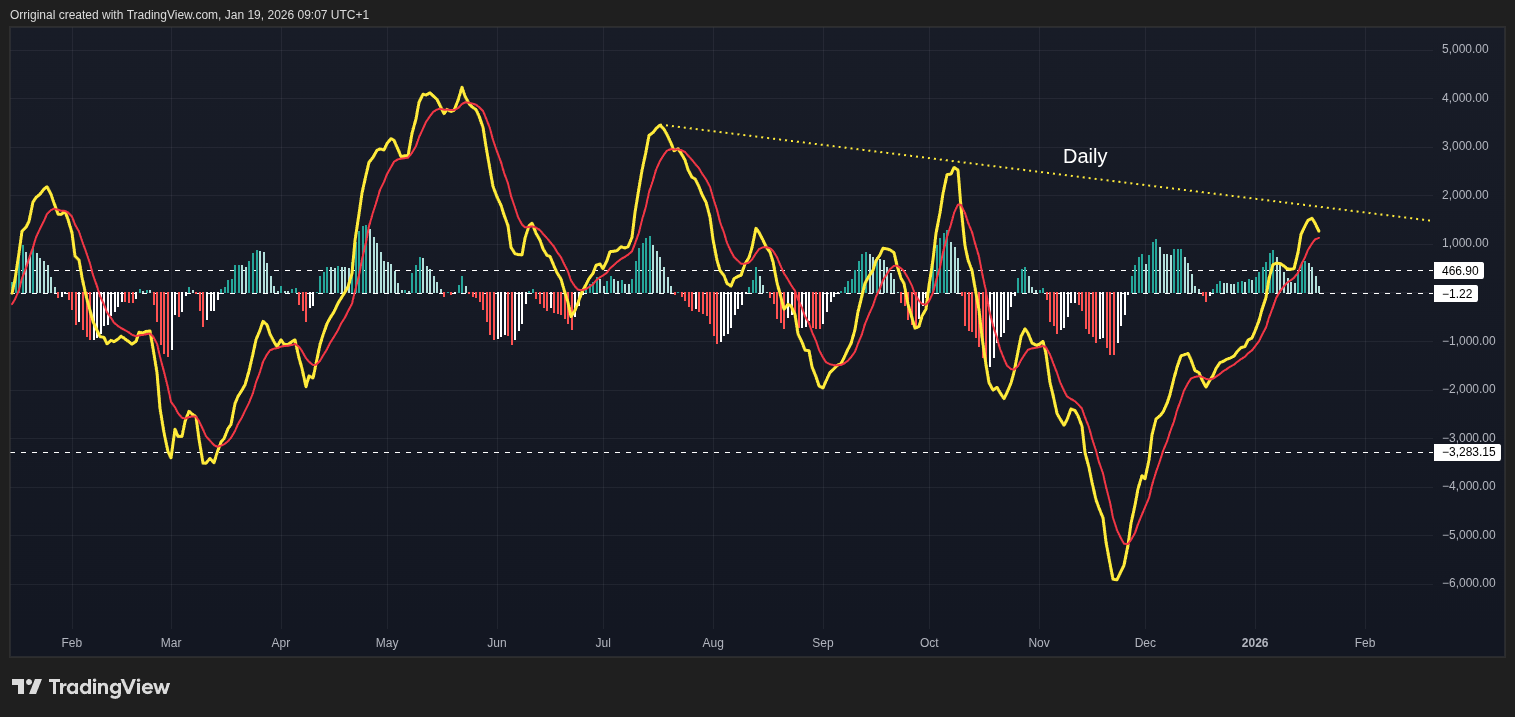
Task: Click the 3,000.00 axis value
Action: click(1465, 146)
